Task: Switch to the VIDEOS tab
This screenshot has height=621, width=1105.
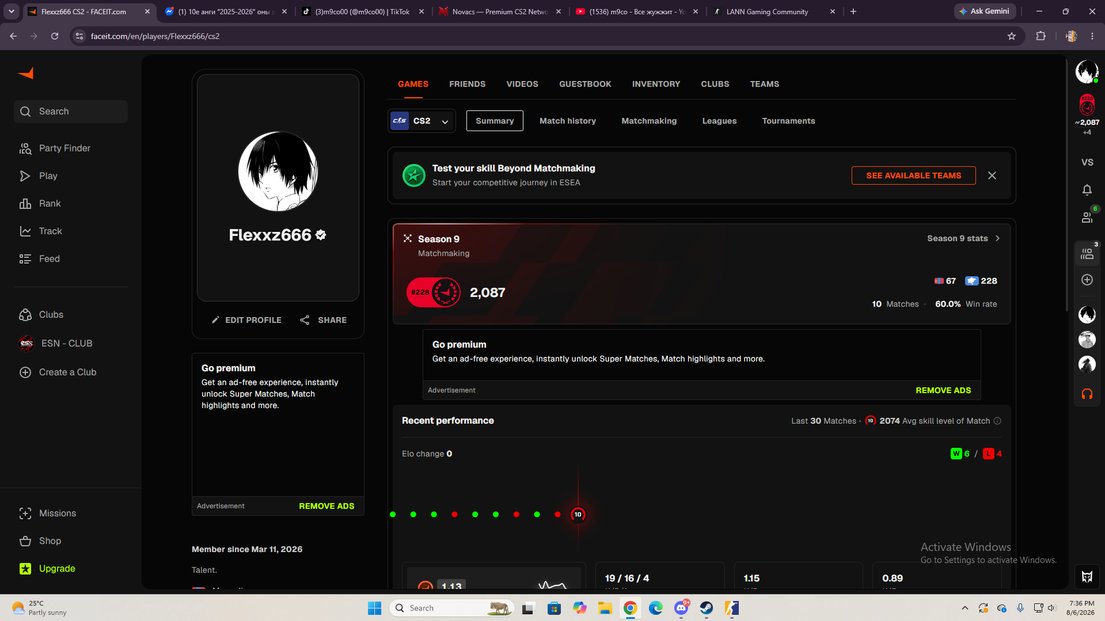Action: 522,84
